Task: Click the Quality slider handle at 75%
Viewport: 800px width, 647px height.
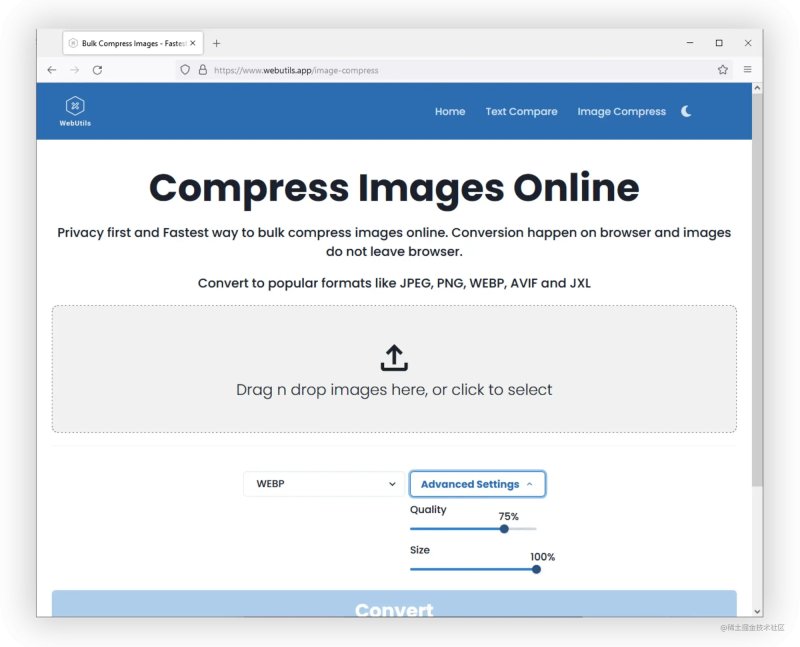Action: coord(504,529)
